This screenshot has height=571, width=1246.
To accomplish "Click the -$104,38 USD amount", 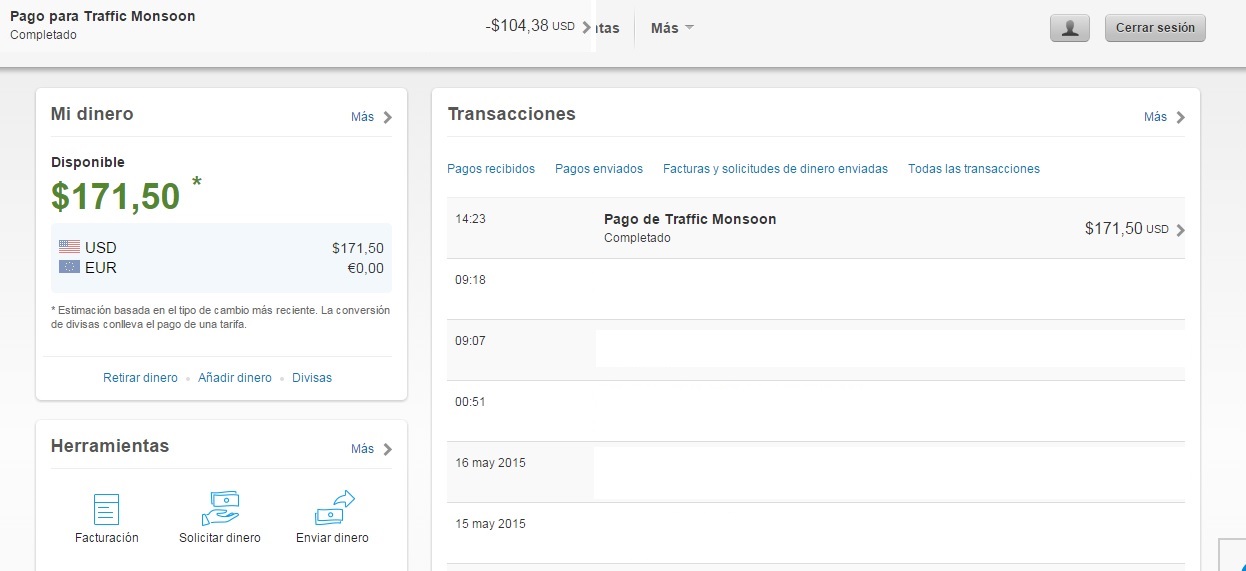I will point(530,26).
